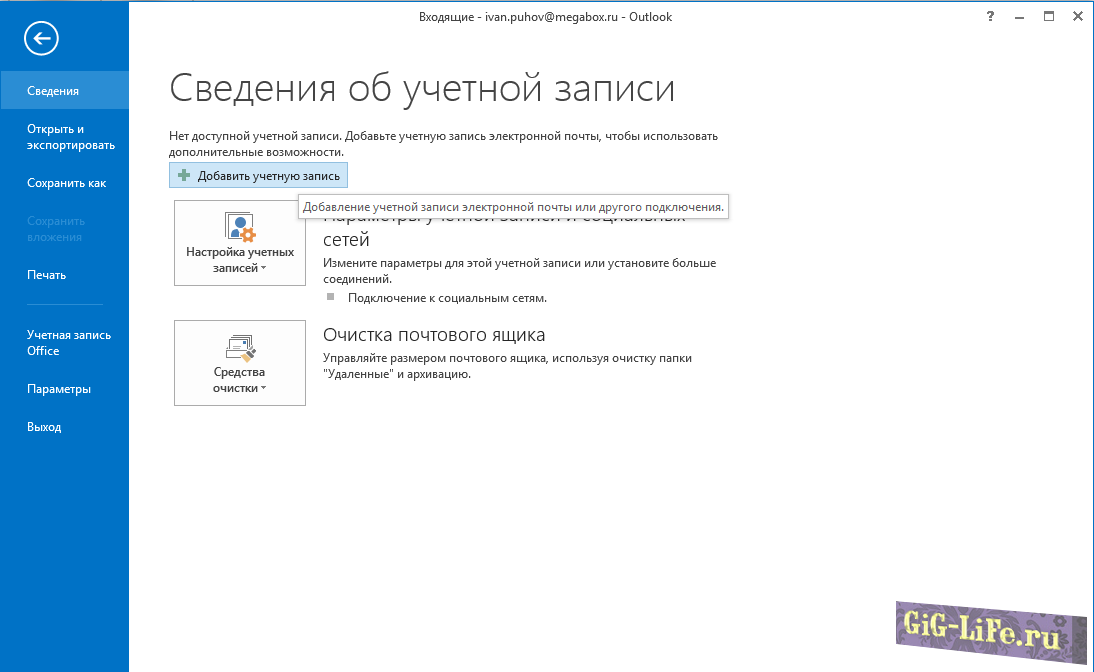Click the account settings person-with-gear icon
The image size is (1094, 672).
click(x=240, y=227)
